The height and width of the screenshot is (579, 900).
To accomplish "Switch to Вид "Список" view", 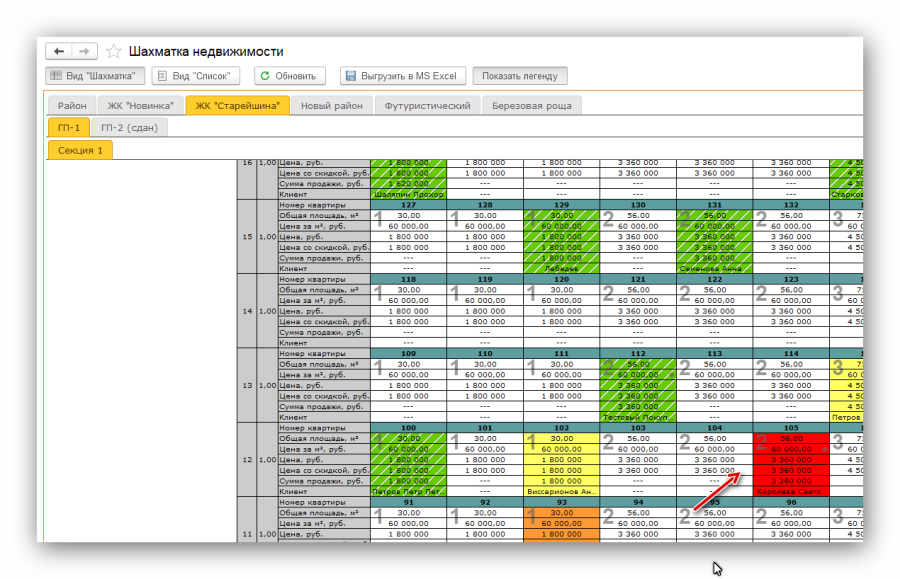I will pos(196,76).
